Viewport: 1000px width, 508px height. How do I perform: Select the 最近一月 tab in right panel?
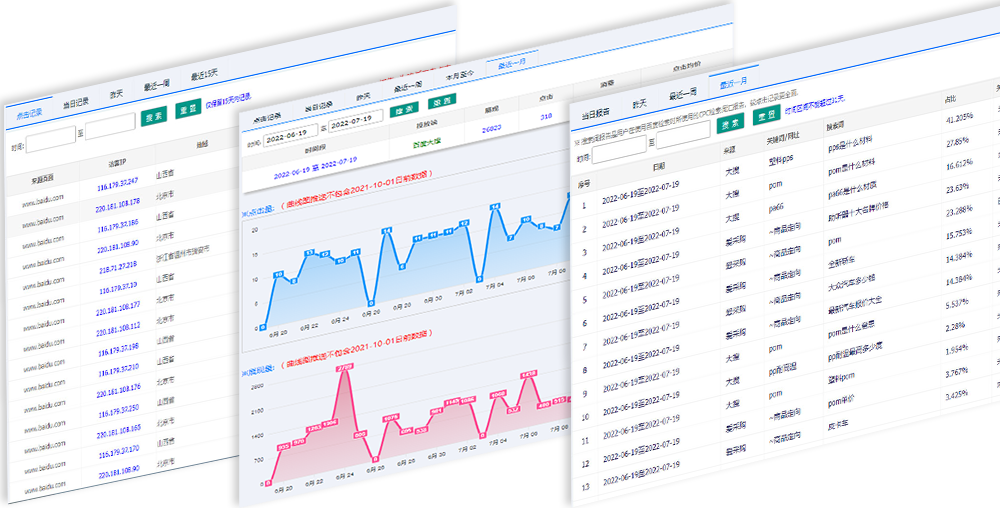point(726,81)
